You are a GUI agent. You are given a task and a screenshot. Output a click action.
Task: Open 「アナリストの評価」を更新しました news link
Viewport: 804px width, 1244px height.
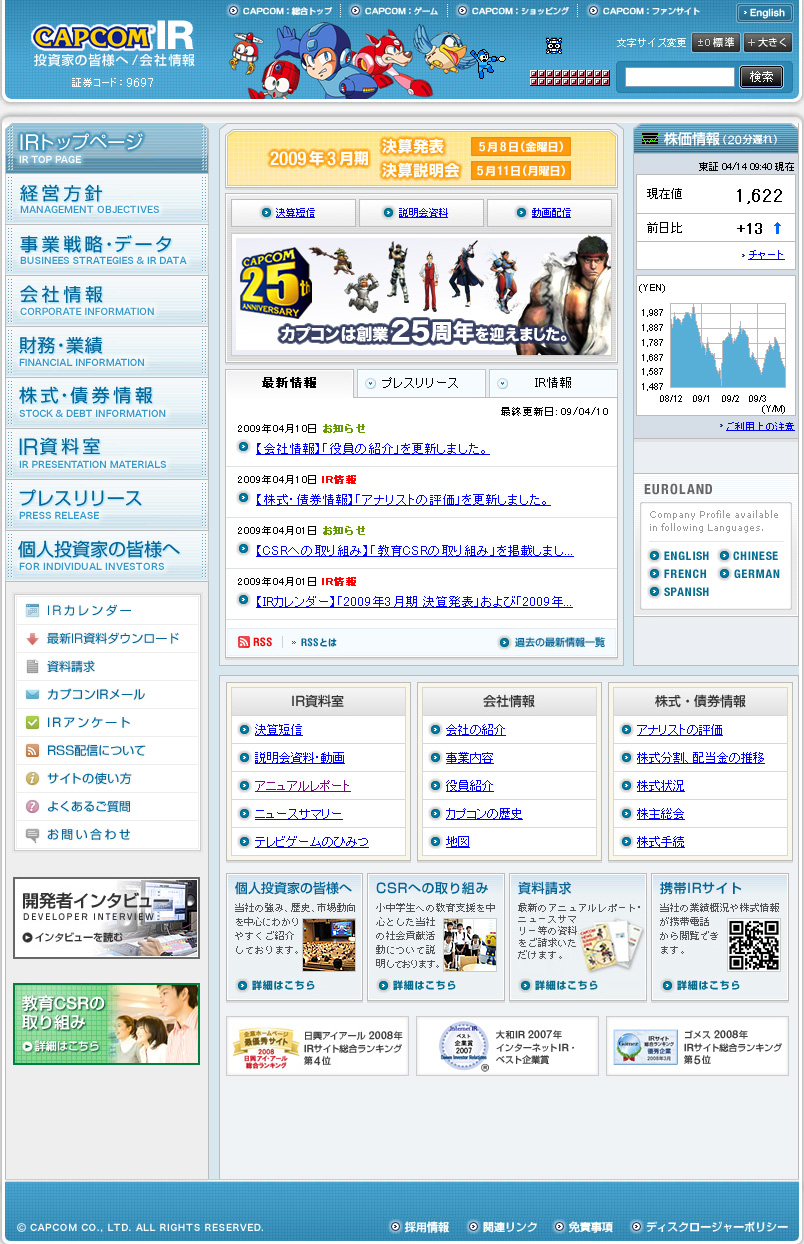[x=402, y=500]
